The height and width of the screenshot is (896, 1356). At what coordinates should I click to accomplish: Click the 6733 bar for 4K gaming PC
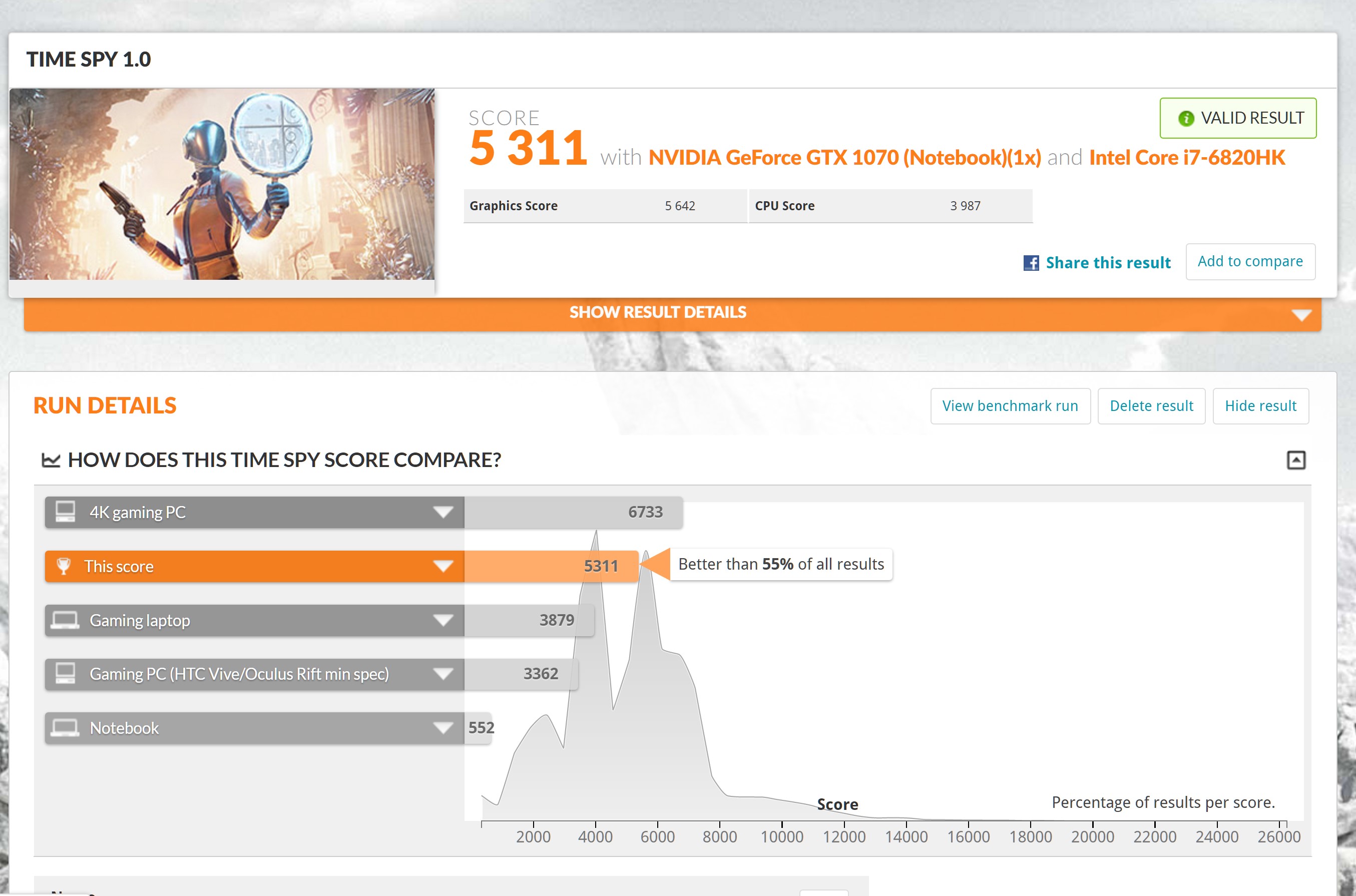pos(573,512)
